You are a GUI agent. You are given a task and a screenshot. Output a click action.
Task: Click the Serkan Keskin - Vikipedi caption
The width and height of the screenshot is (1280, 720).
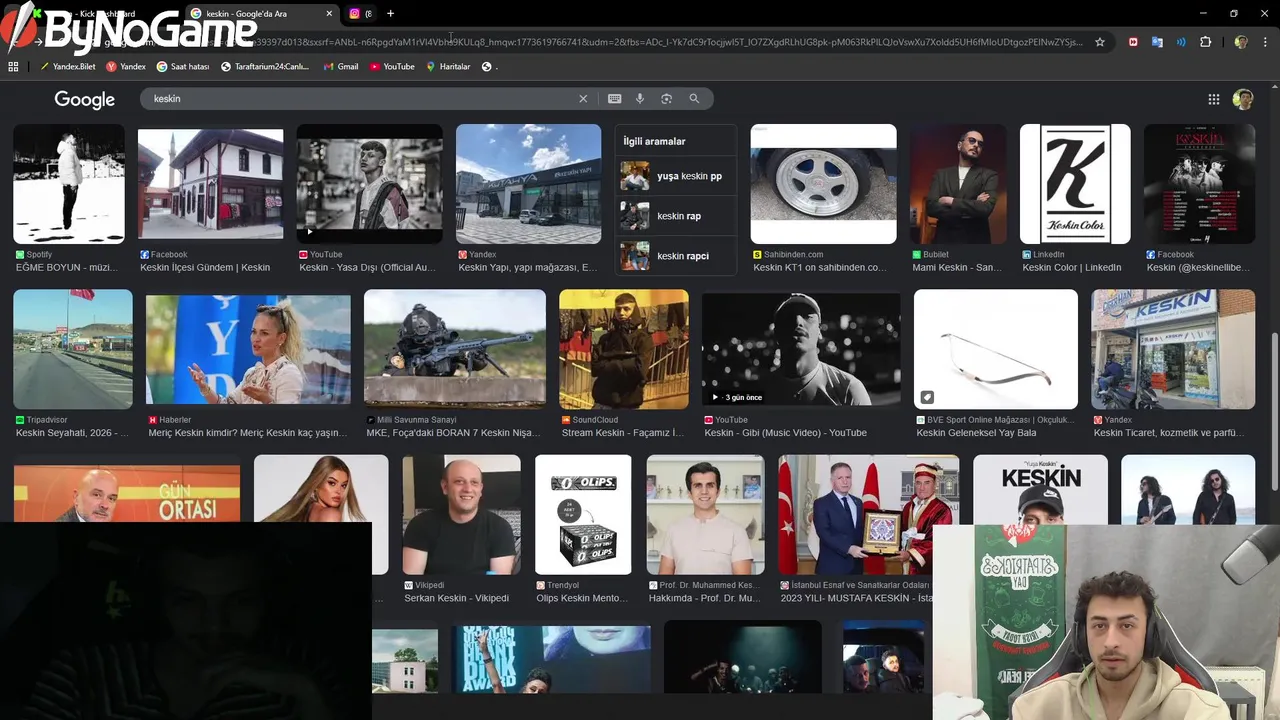point(456,598)
